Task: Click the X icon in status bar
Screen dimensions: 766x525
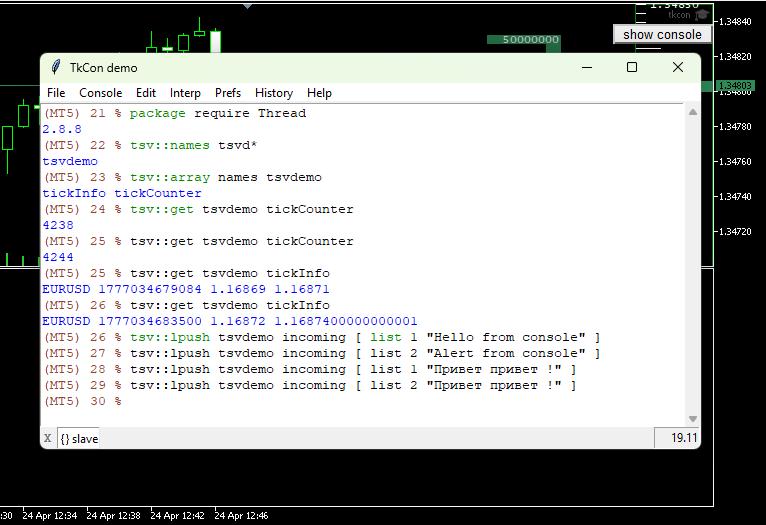Action: (47, 438)
